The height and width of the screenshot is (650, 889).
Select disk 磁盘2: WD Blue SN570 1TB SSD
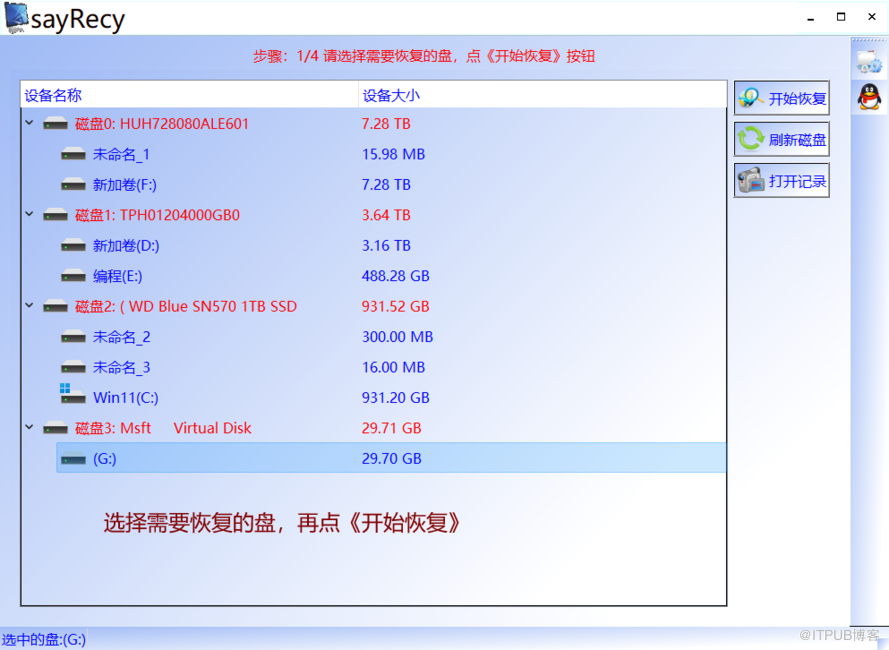coord(186,306)
